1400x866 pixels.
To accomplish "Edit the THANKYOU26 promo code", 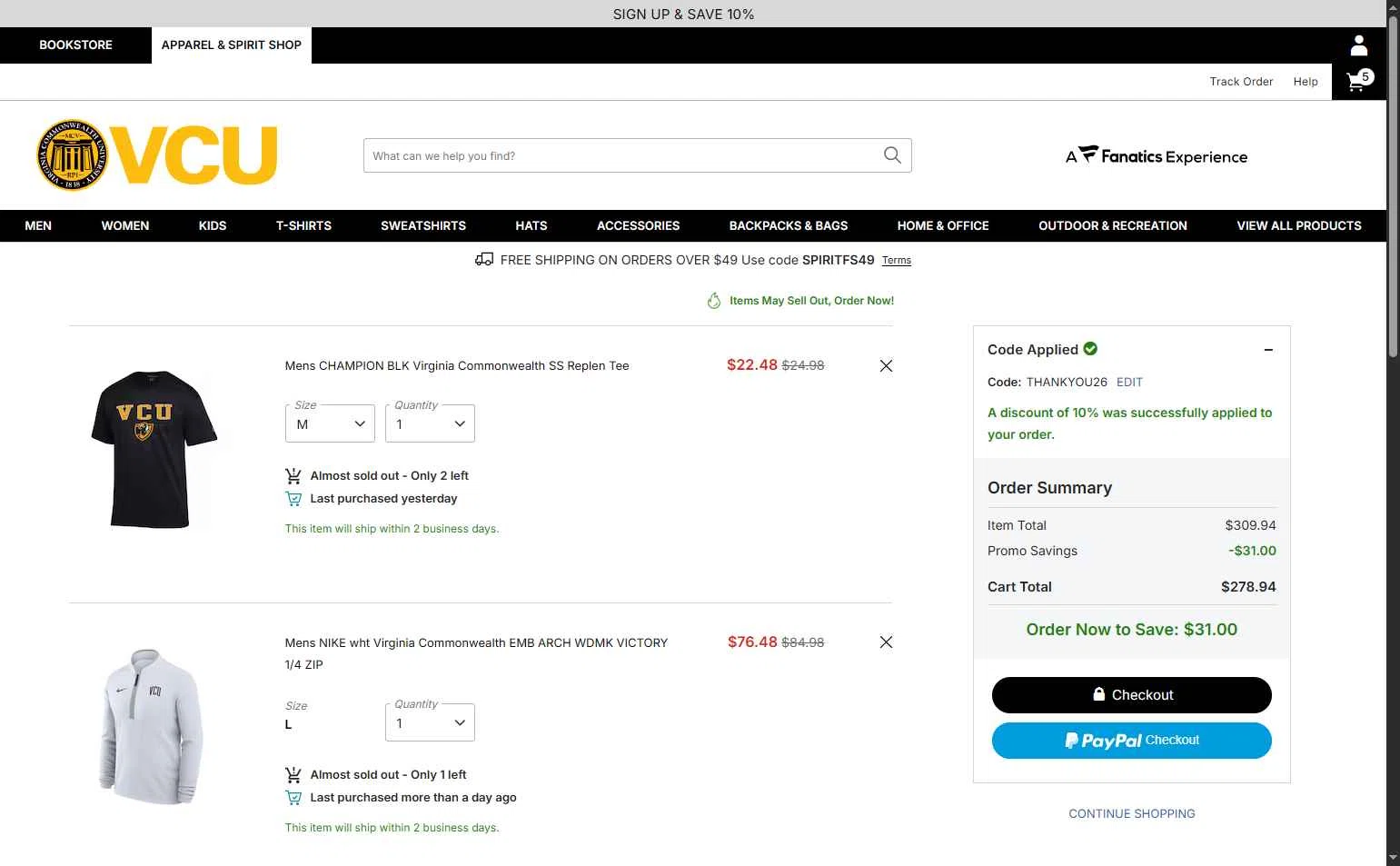I will [1129, 383].
